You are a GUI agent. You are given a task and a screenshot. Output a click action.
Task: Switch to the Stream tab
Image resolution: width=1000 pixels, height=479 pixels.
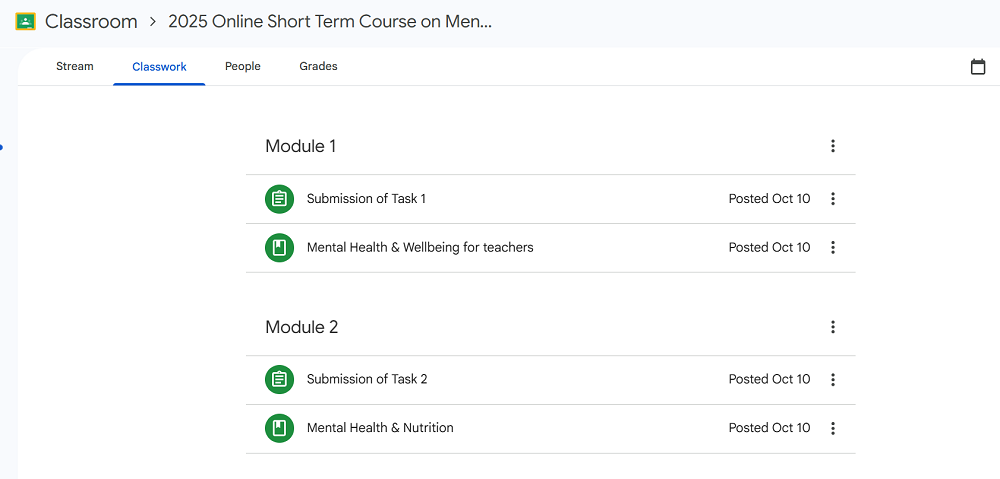tap(75, 67)
